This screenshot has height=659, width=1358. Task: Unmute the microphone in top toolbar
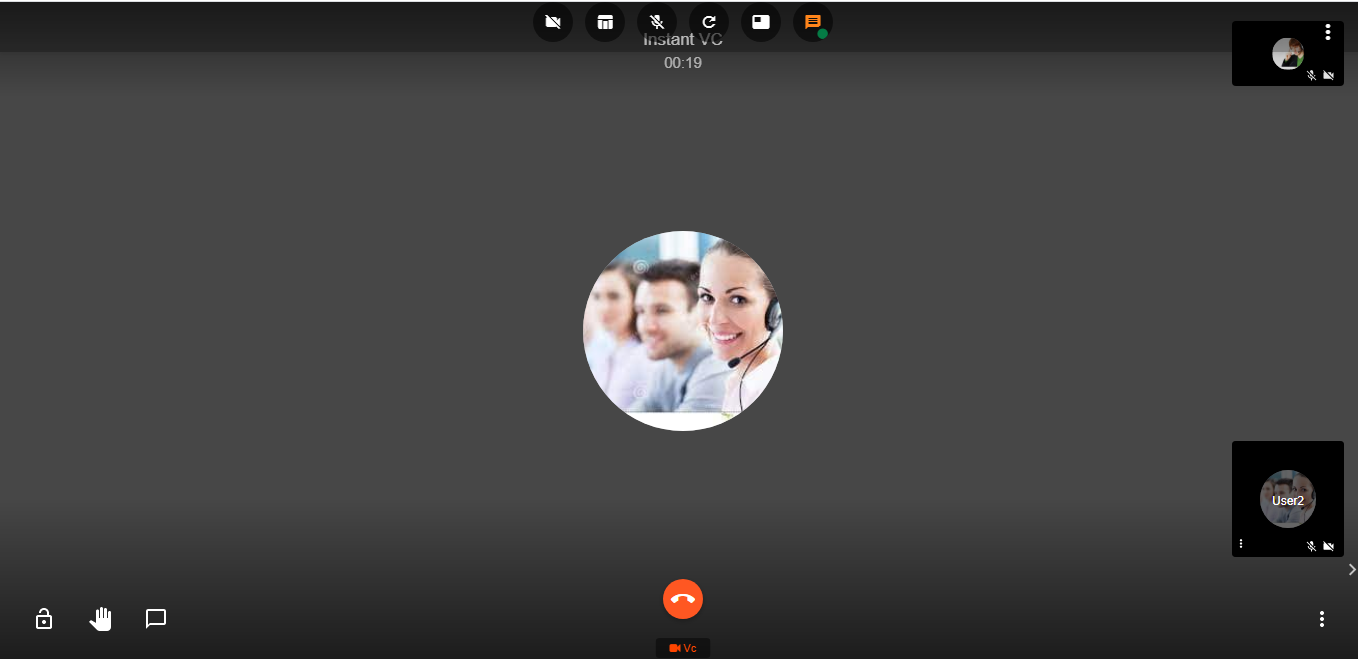pos(657,22)
